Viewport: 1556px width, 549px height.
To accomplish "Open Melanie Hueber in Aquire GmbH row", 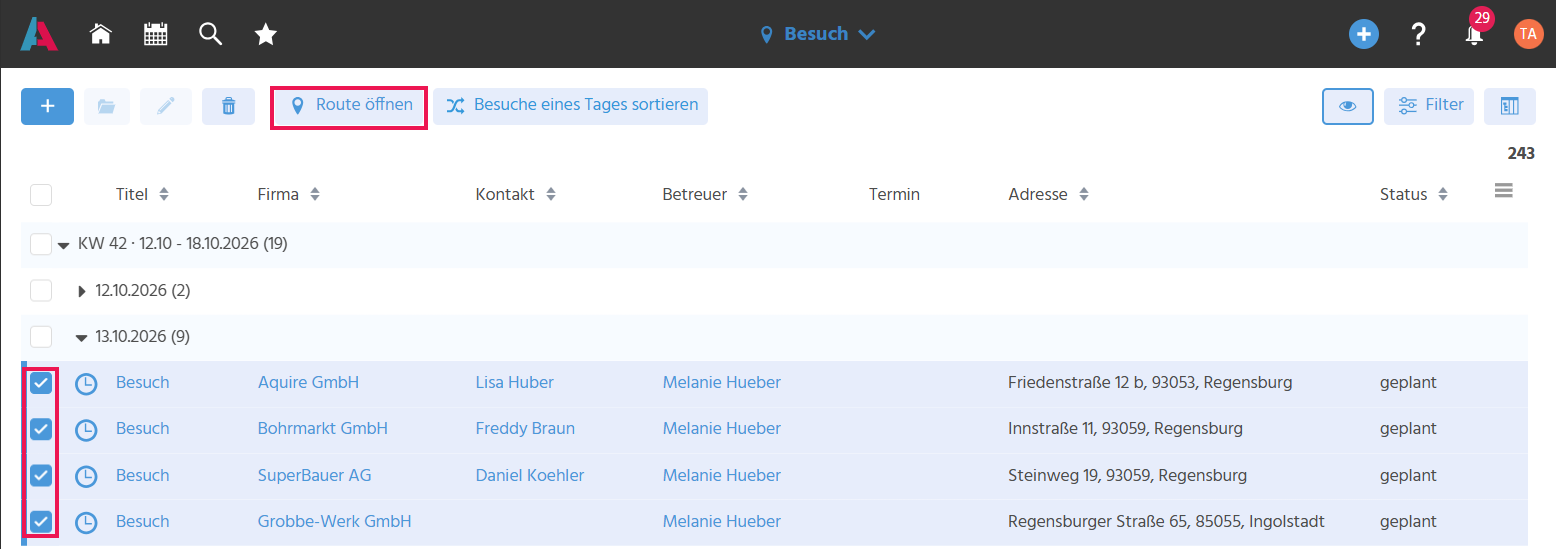I will [722, 382].
